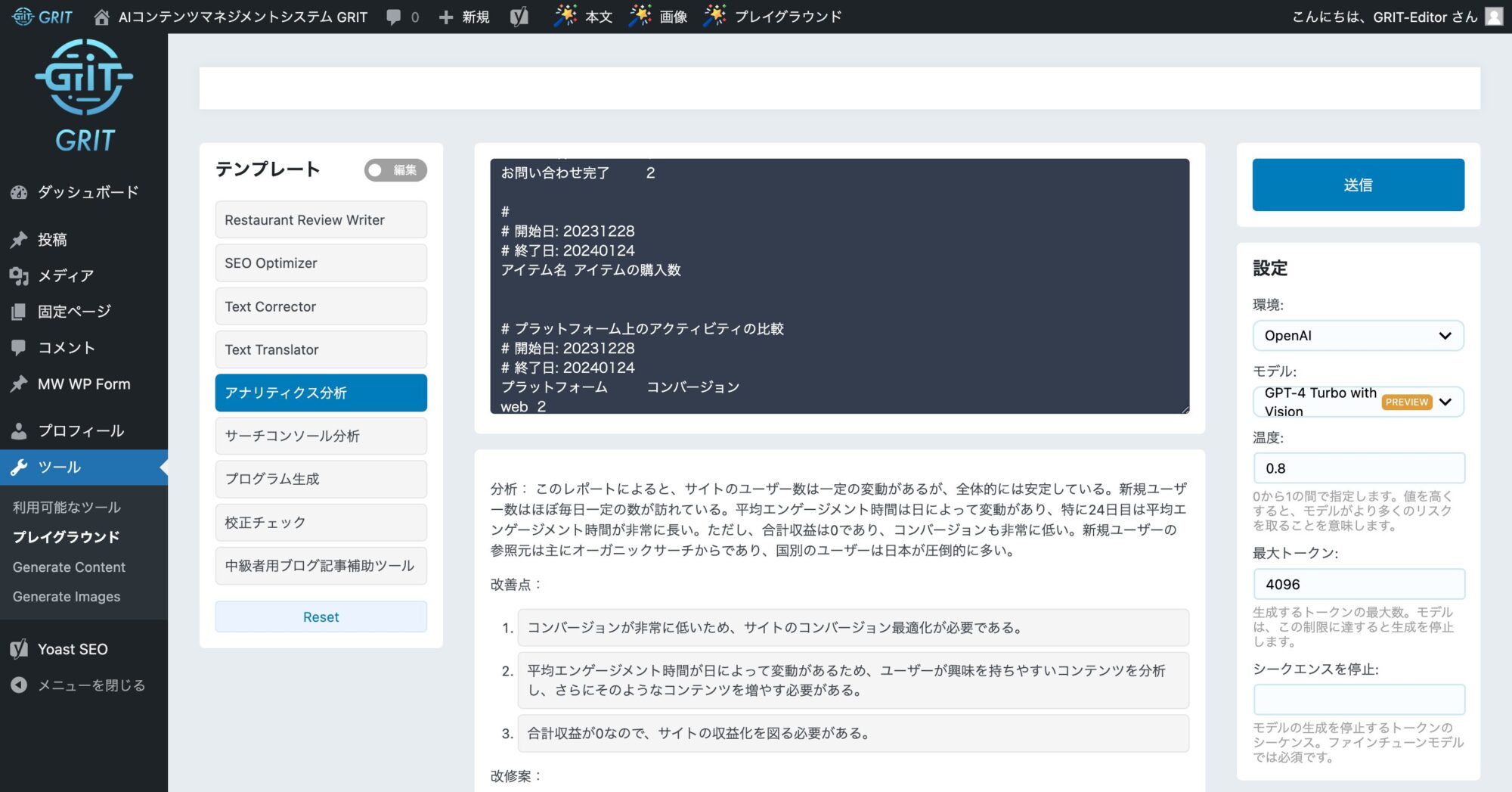This screenshot has height=792, width=1512.
Task: Select the サーチコンソール分析 template
Action: pyautogui.click(x=321, y=436)
